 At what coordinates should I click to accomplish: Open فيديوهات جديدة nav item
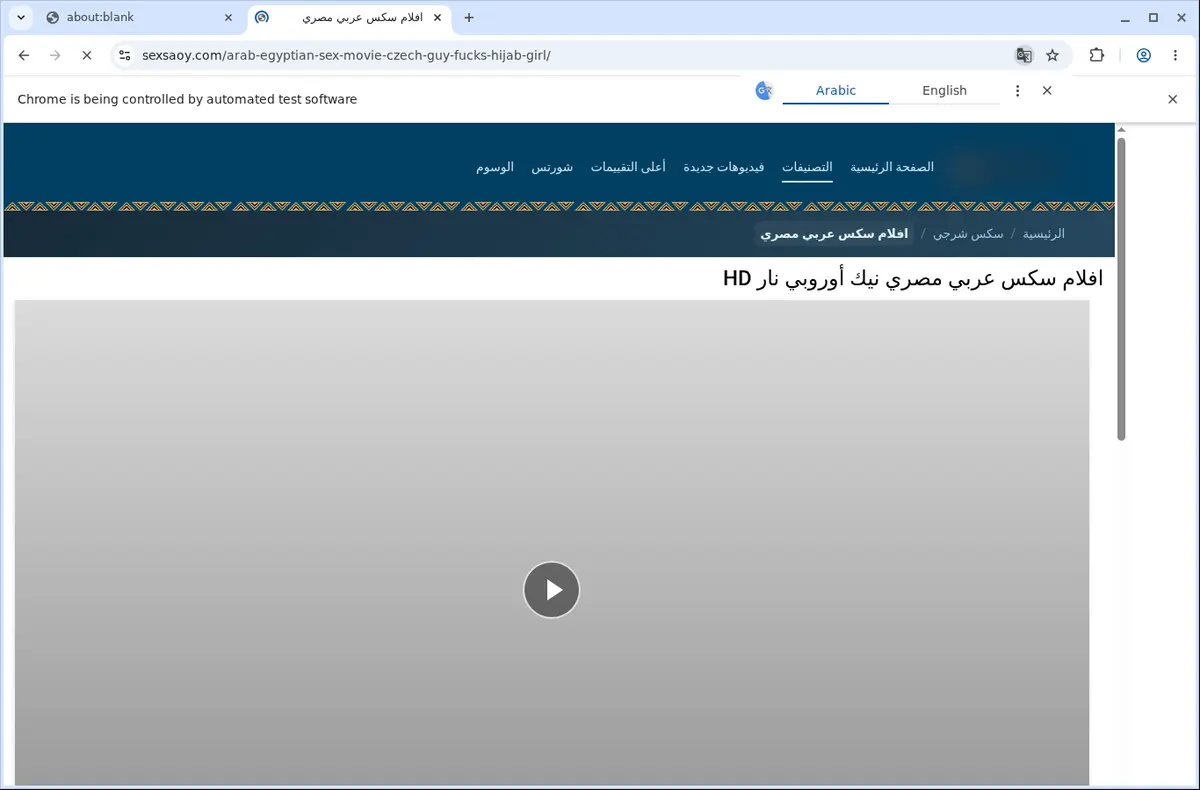724,167
